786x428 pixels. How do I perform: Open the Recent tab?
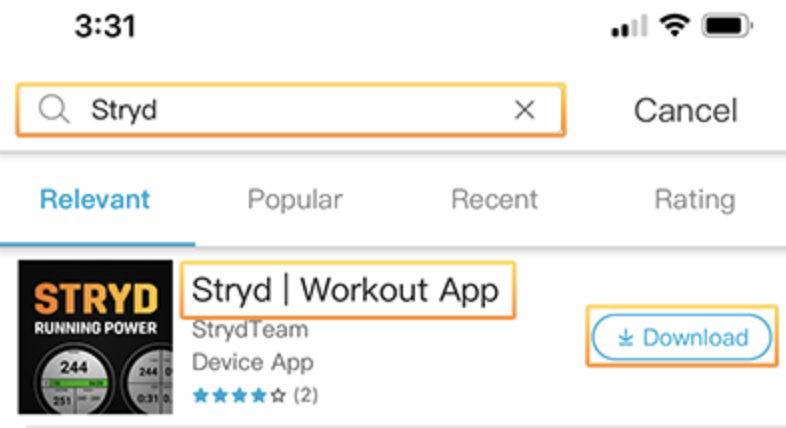click(x=494, y=199)
